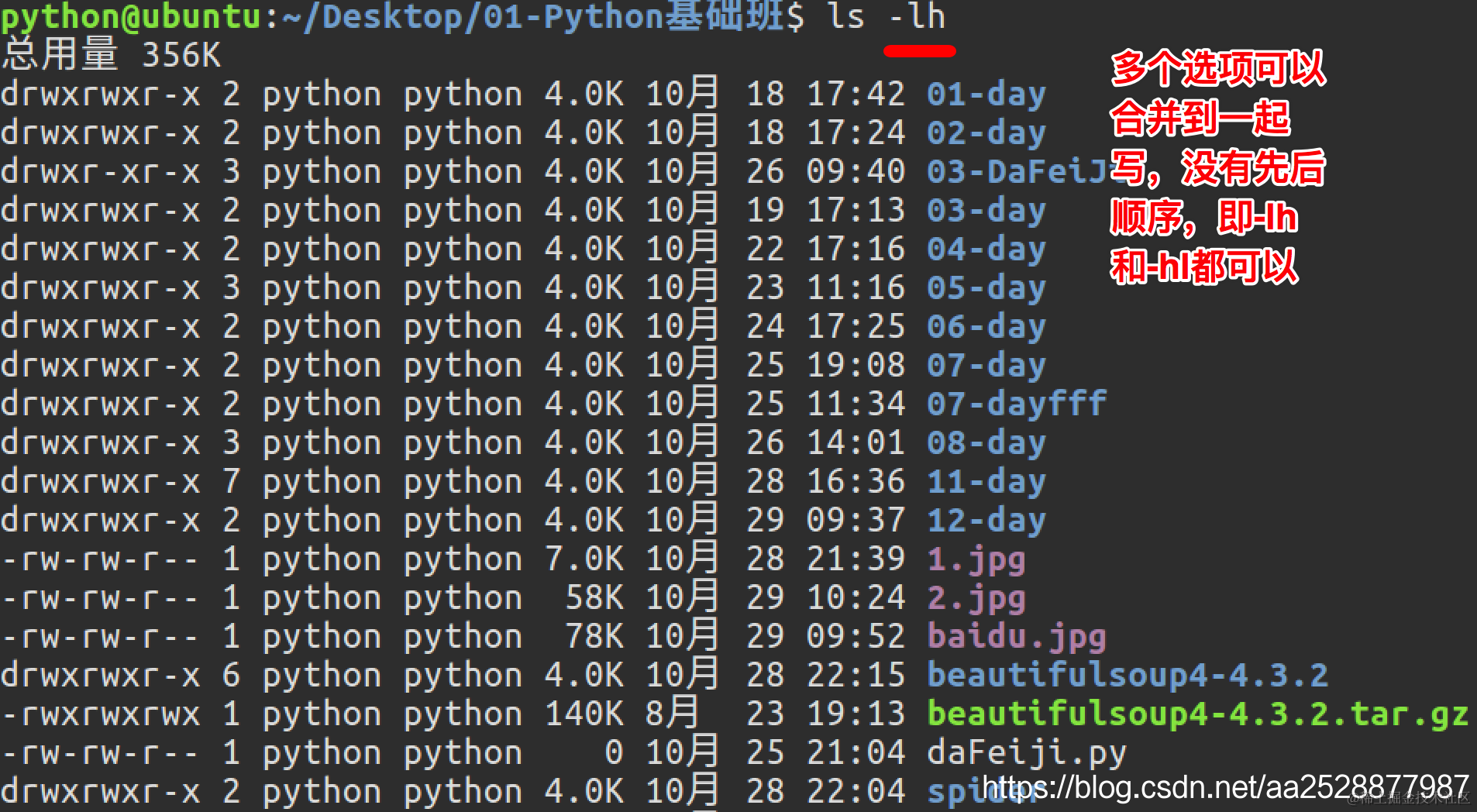Select the 78K file size
This screenshot has height=812, width=1477.
tap(594, 636)
